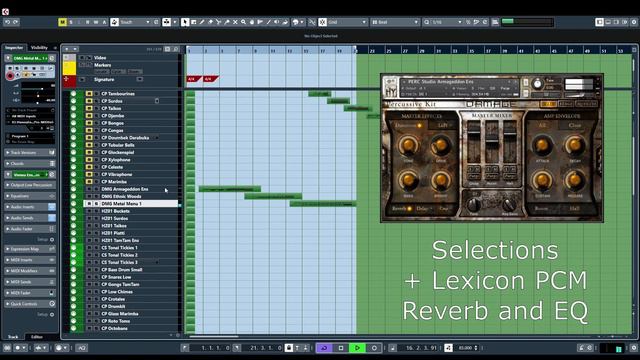Select the H201 Buckets track

[x=116, y=211]
